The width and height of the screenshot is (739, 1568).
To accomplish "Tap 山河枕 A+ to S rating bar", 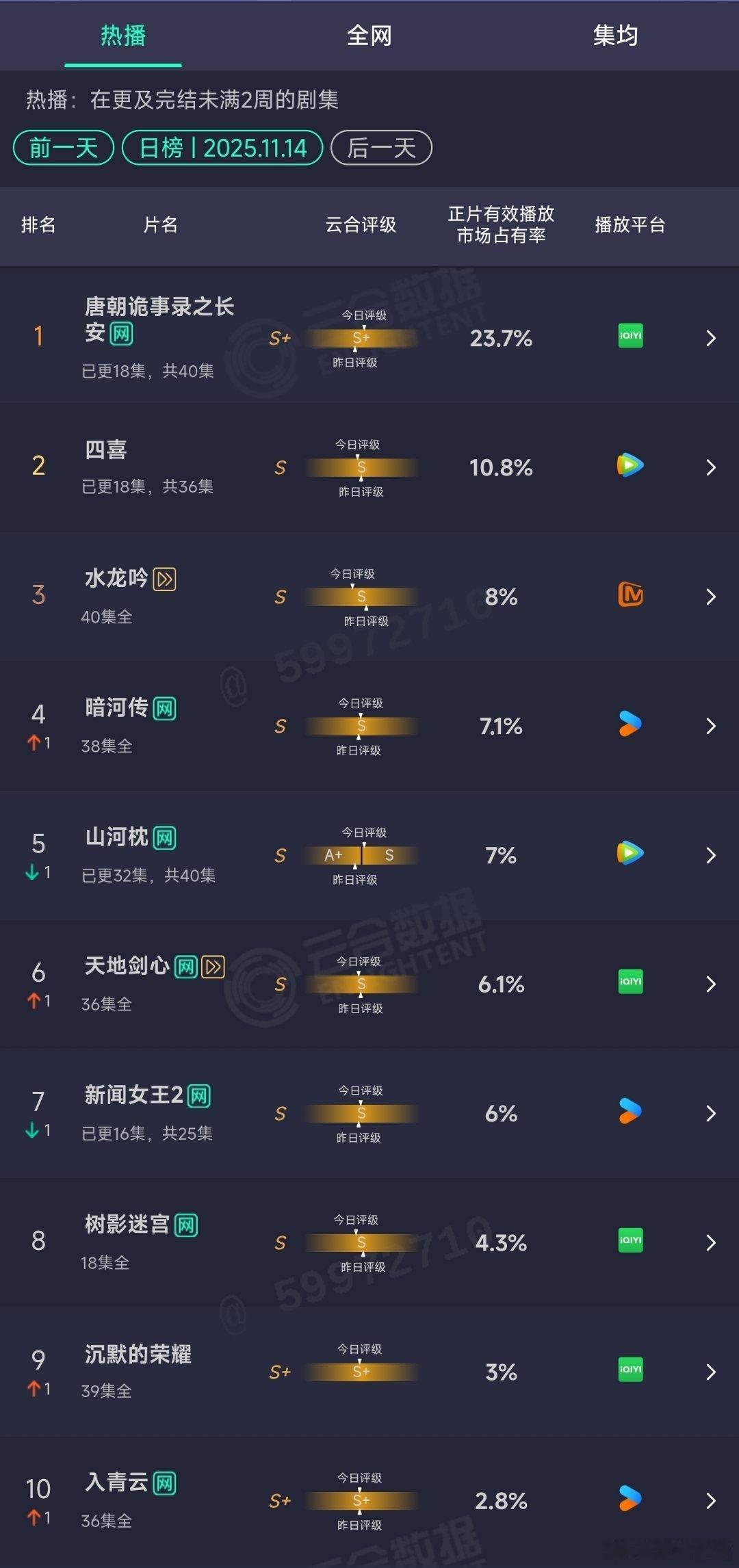I will [x=361, y=855].
